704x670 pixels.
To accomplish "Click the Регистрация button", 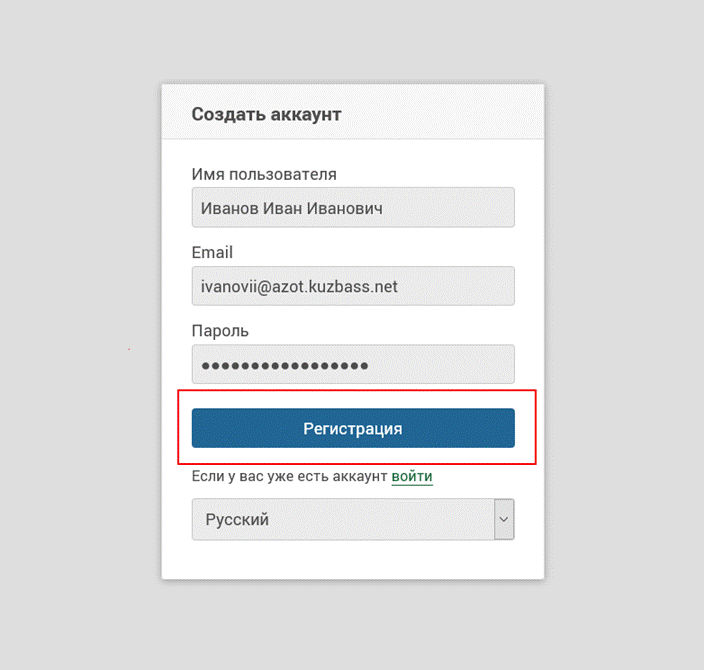I will pos(353,428).
